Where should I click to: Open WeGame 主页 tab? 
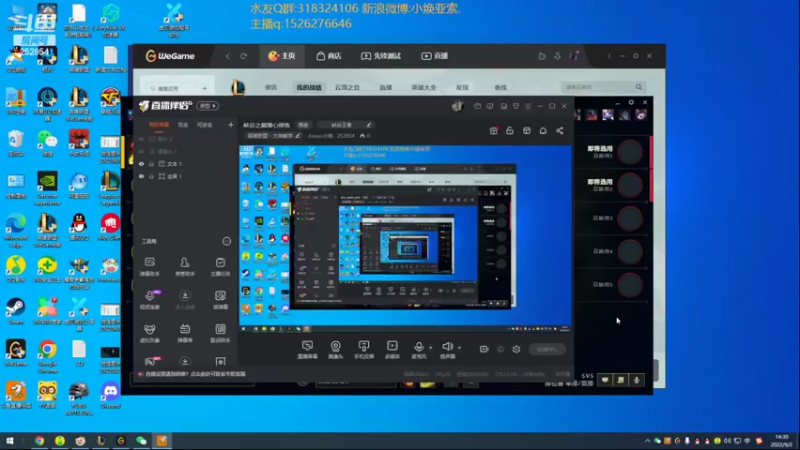tap(282, 56)
